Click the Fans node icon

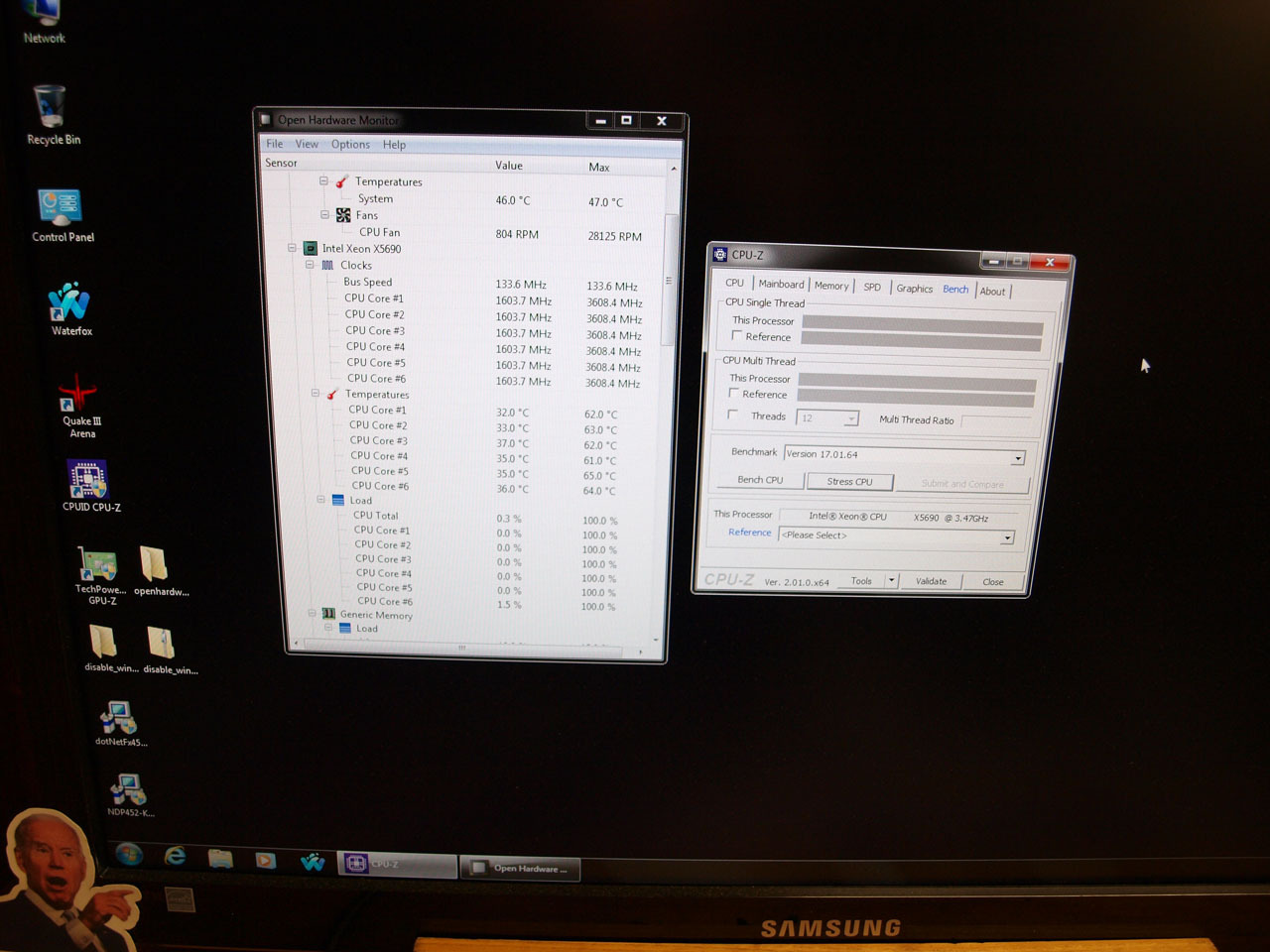point(343,215)
